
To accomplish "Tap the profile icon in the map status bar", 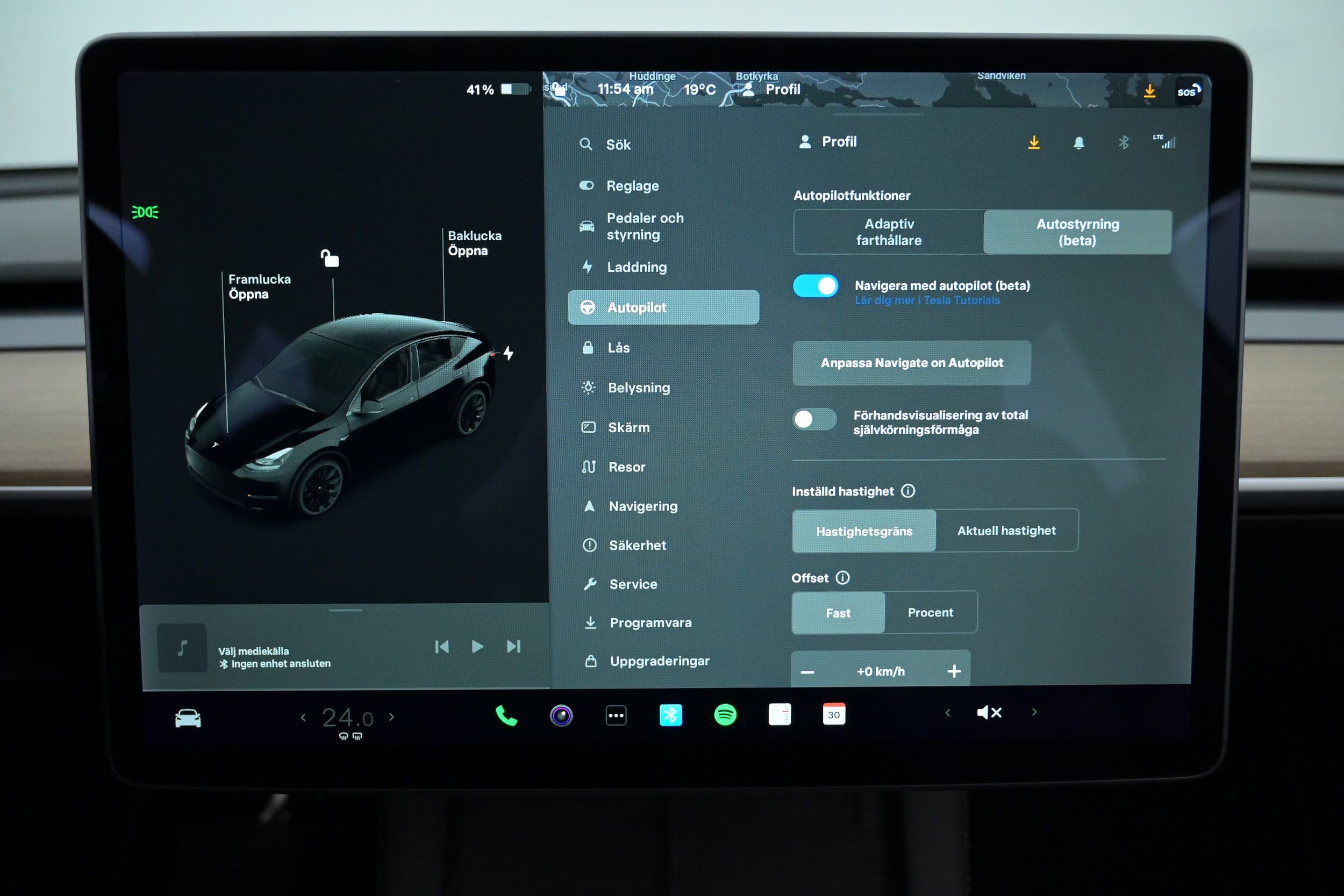I will (x=748, y=89).
